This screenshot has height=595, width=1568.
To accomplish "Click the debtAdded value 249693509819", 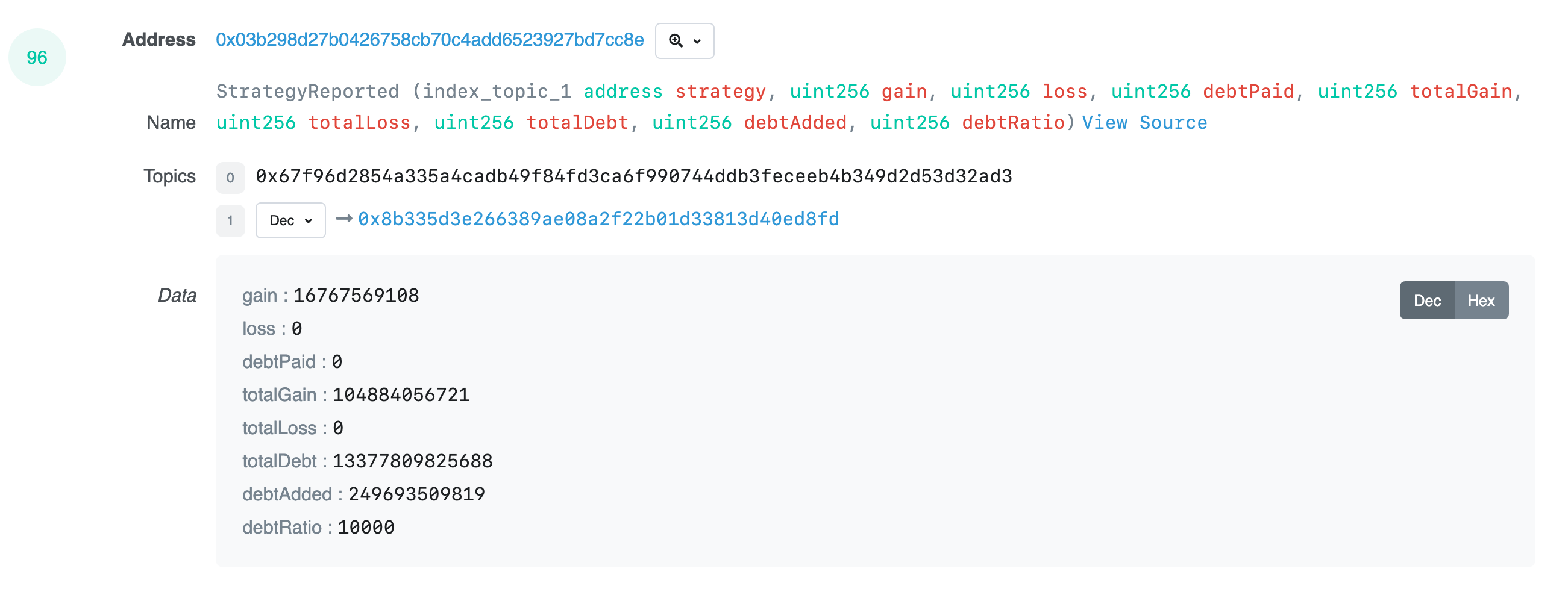I will (x=416, y=494).
